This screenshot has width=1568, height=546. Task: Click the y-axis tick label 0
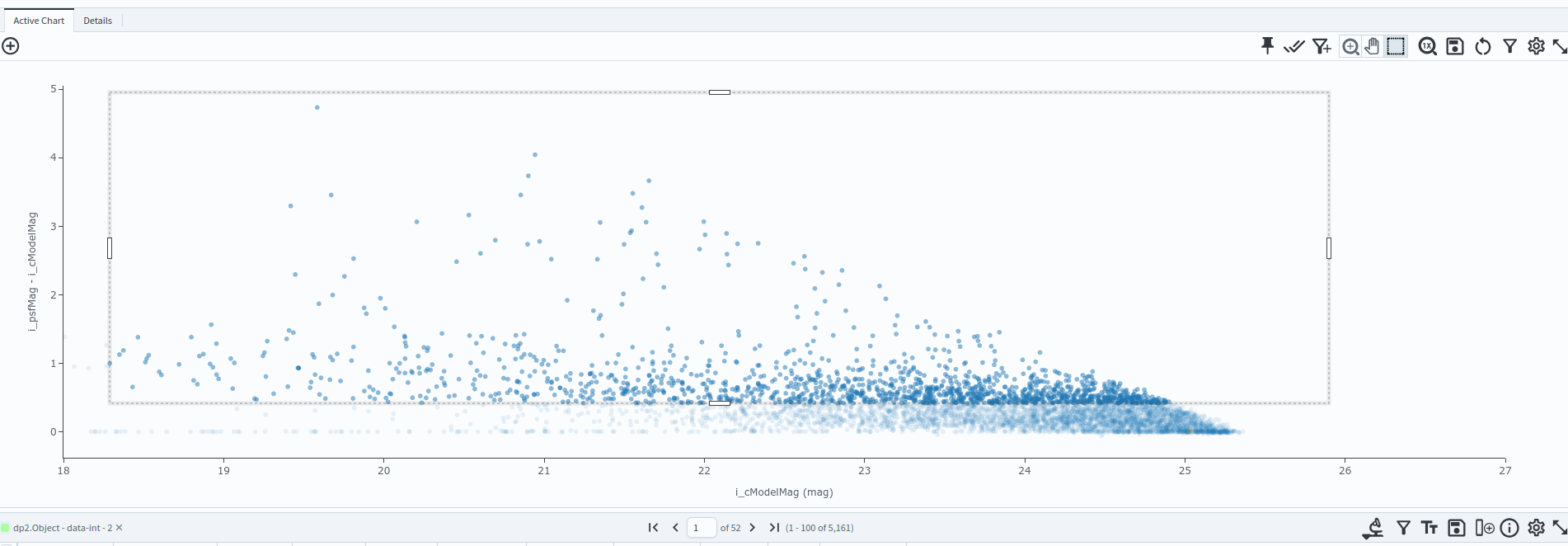(x=54, y=432)
